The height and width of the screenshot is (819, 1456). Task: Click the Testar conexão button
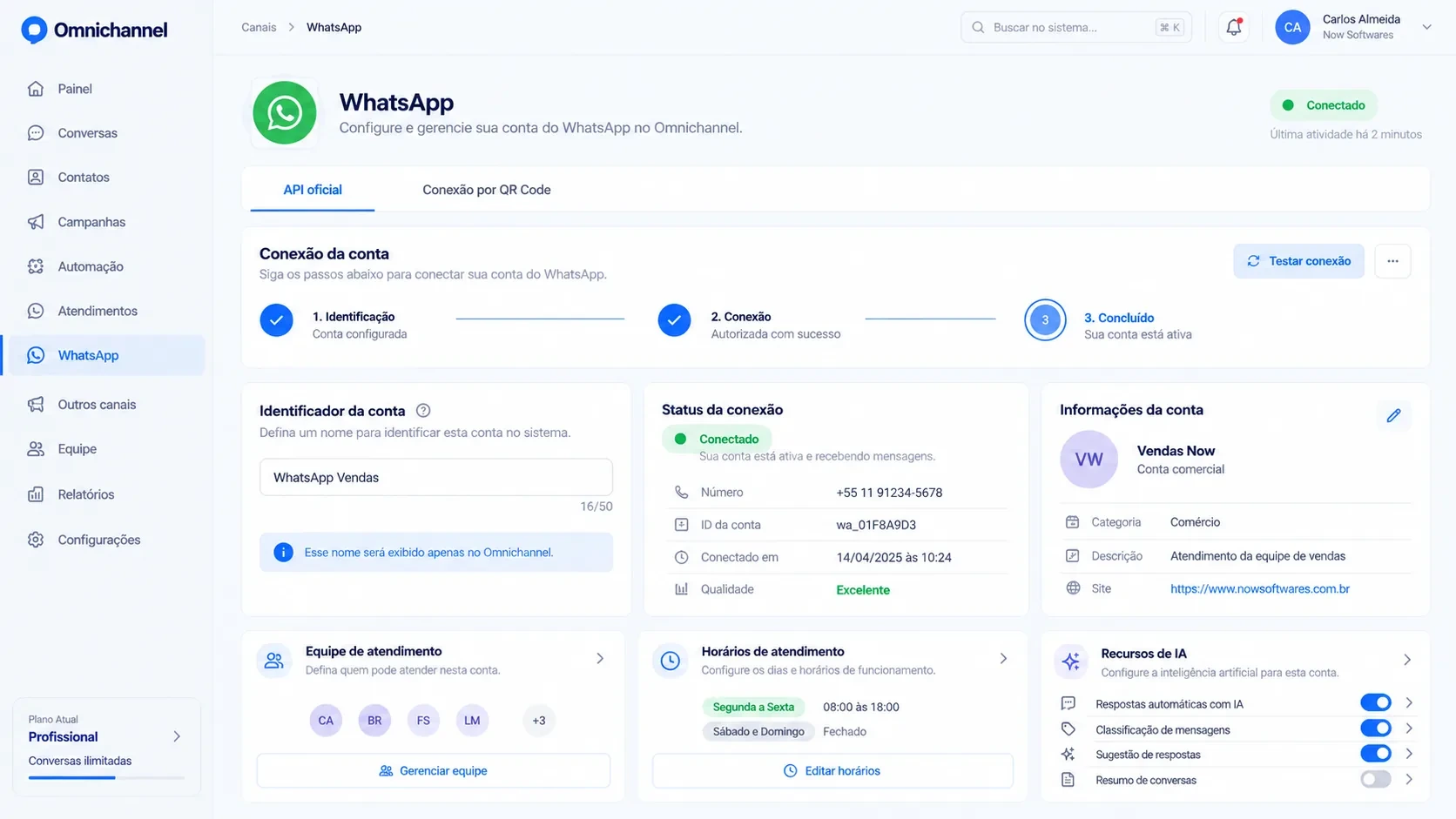[x=1298, y=261]
